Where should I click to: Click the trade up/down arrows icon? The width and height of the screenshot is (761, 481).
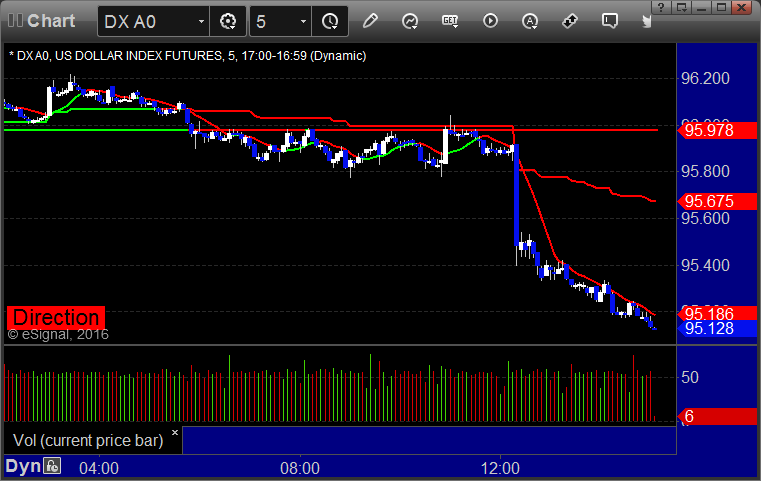tap(570, 21)
